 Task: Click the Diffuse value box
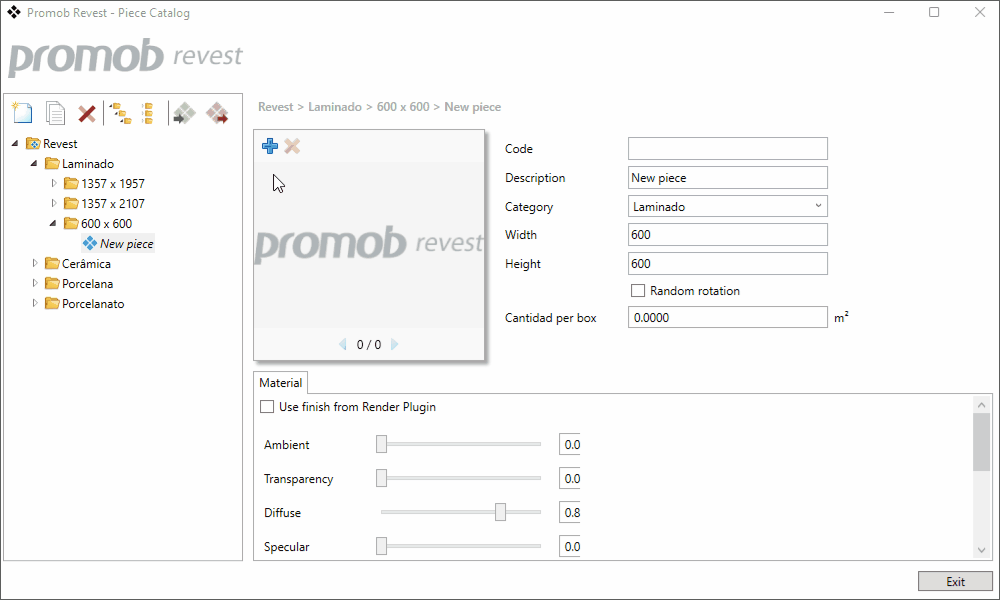pyautogui.click(x=570, y=513)
